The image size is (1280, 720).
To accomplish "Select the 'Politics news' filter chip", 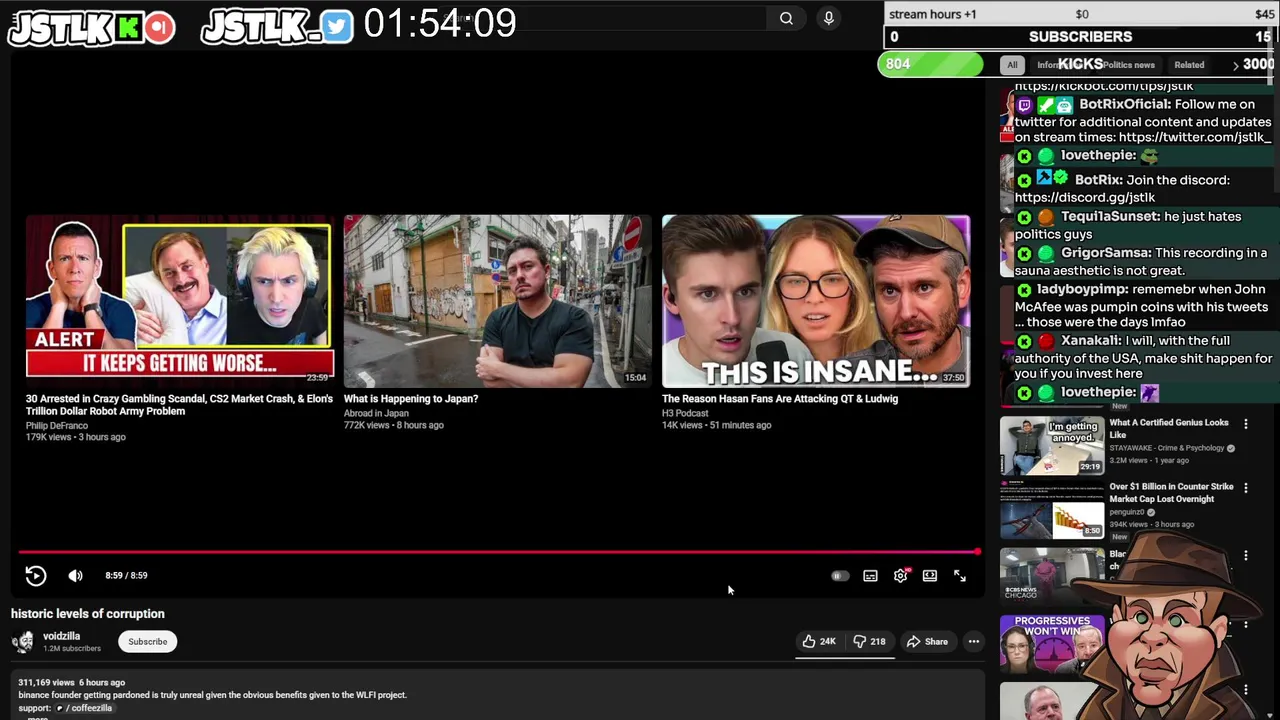I will (1129, 65).
